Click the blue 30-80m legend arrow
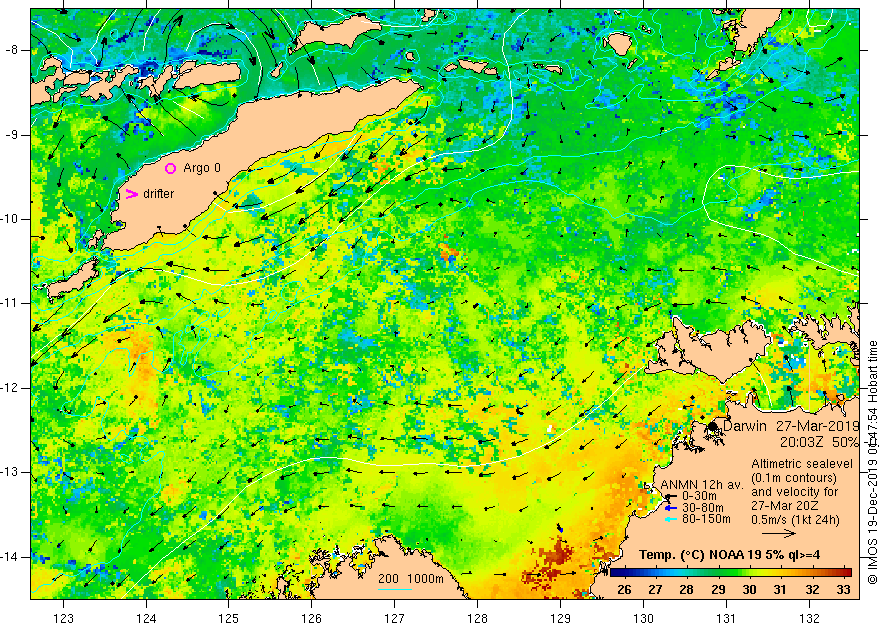 point(671,508)
